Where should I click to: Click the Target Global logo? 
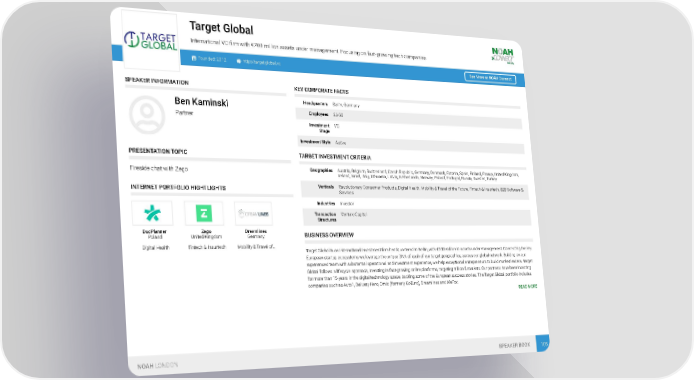click(x=150, y=40)
